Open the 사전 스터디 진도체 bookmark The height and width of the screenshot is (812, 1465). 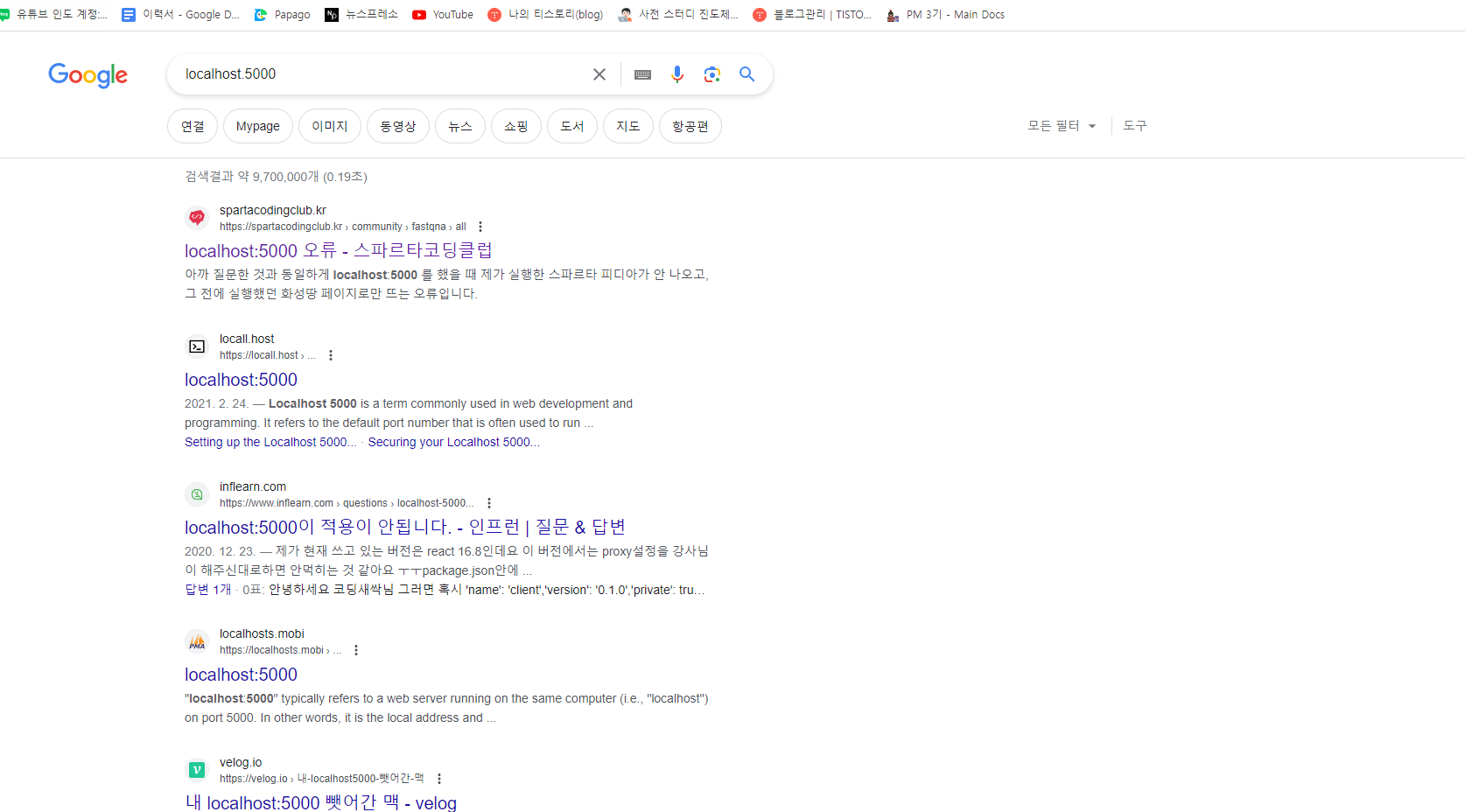678,15
